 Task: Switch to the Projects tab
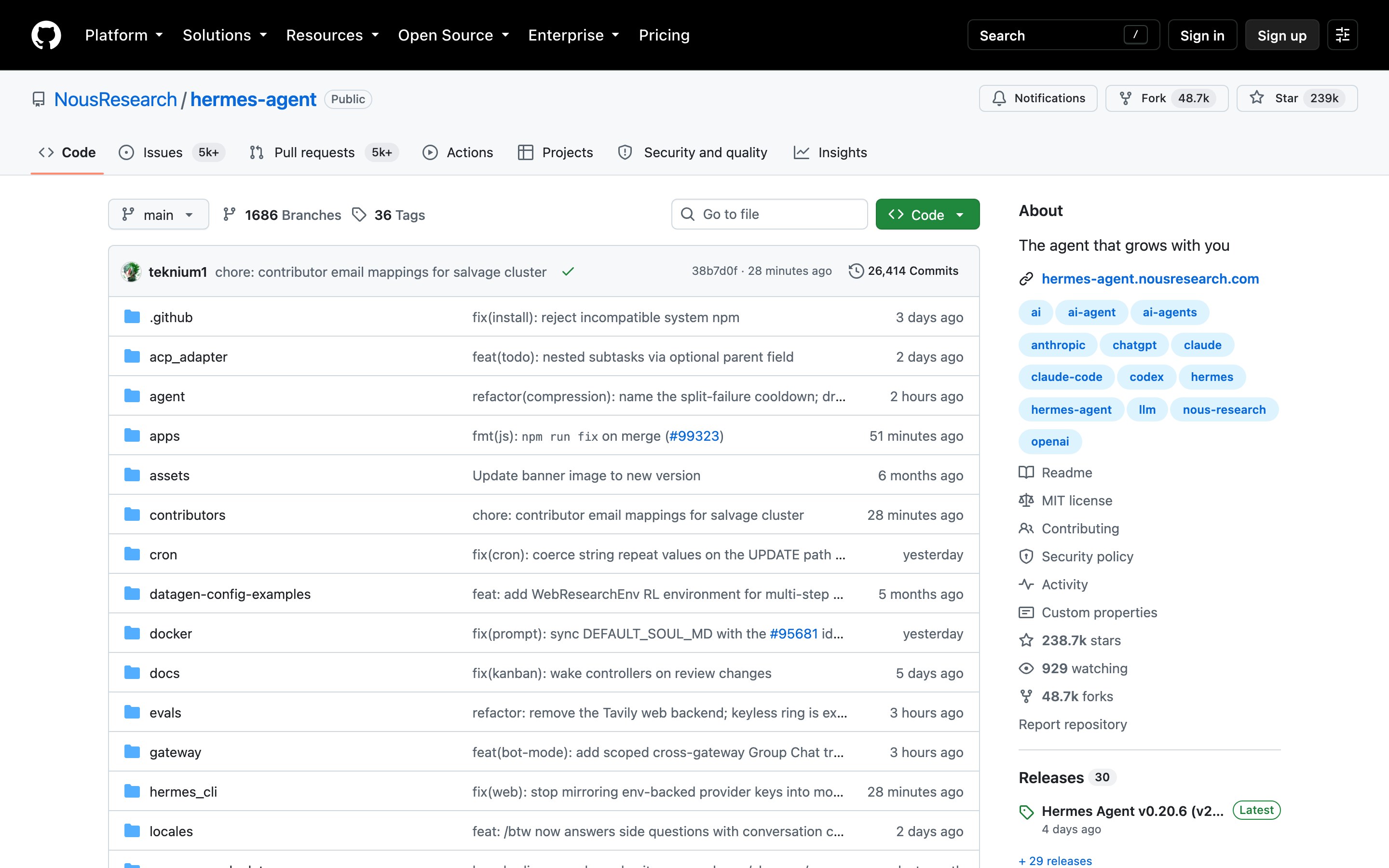pyautogui.click(x=555, y=153)
